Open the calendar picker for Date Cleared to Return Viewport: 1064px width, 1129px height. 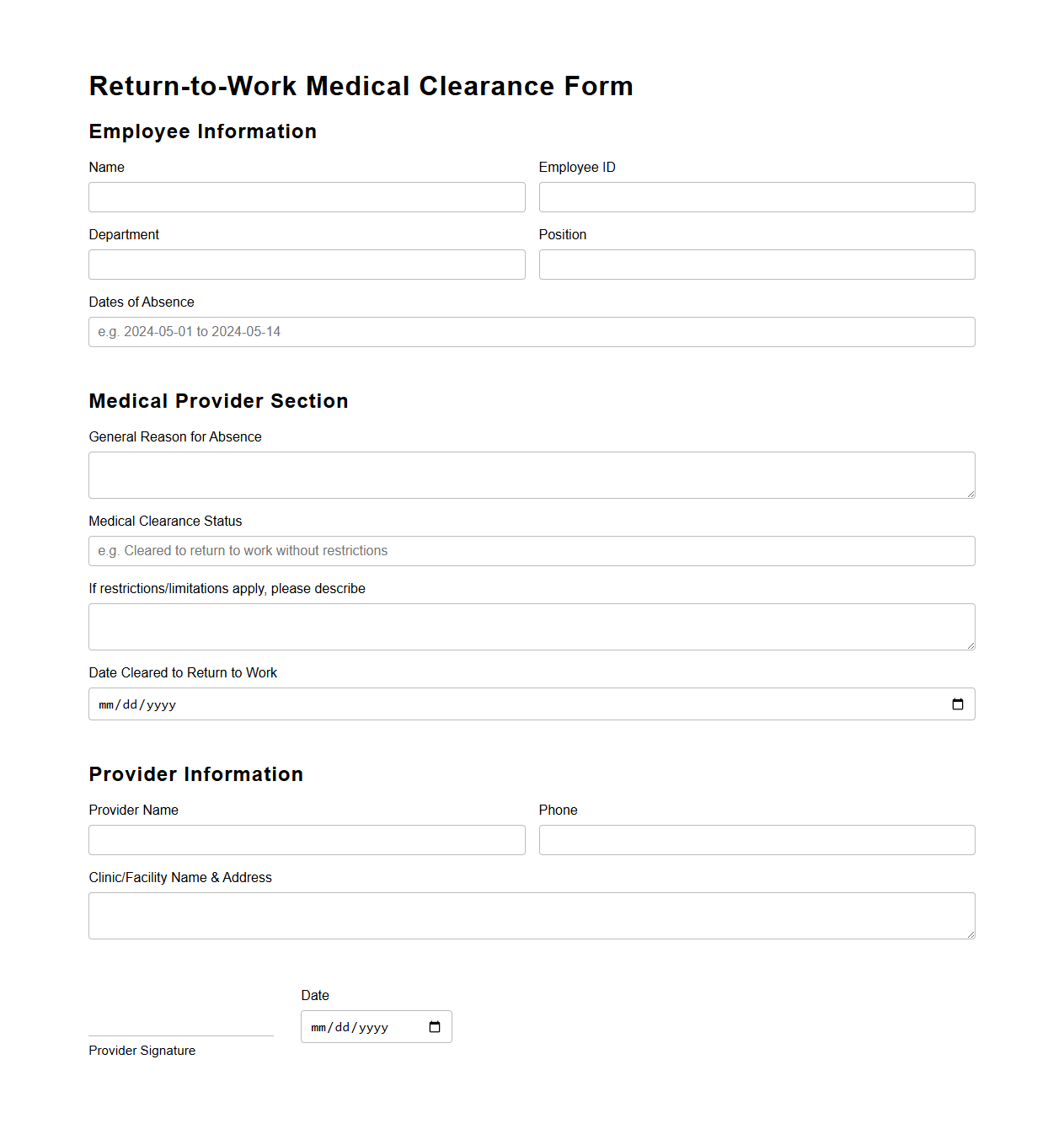(x=958, y=704)
